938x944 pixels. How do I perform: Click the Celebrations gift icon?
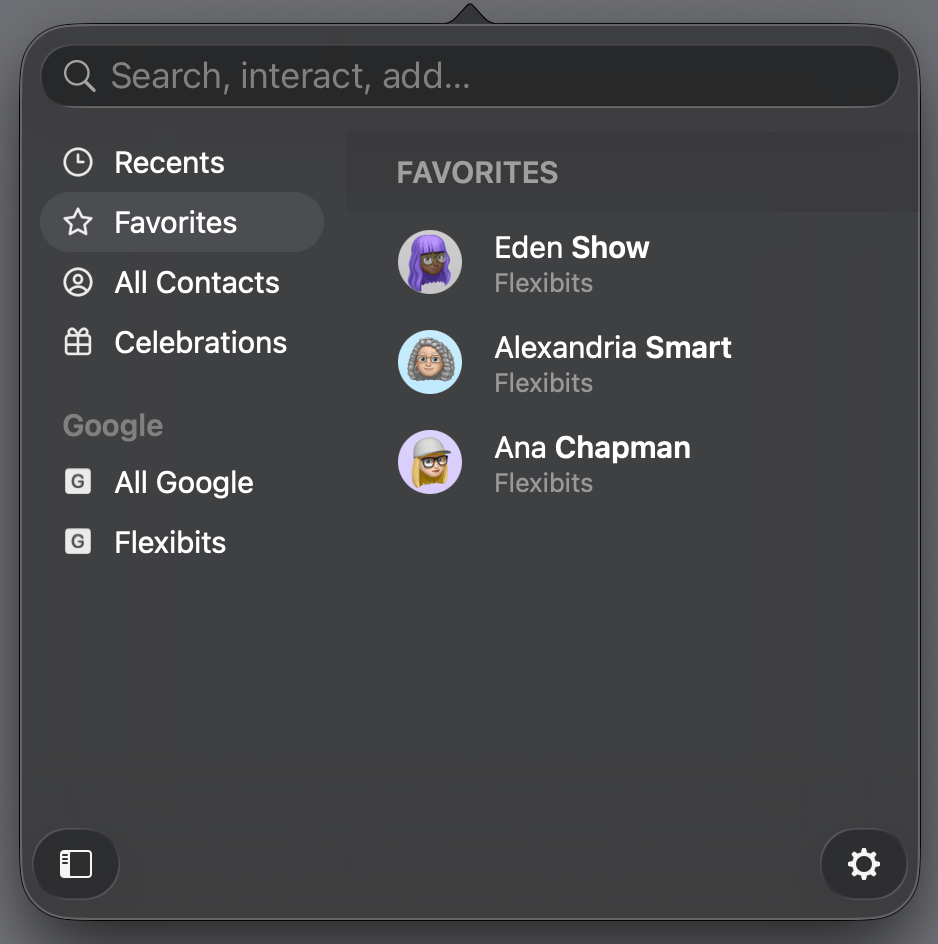coord(78,342)
